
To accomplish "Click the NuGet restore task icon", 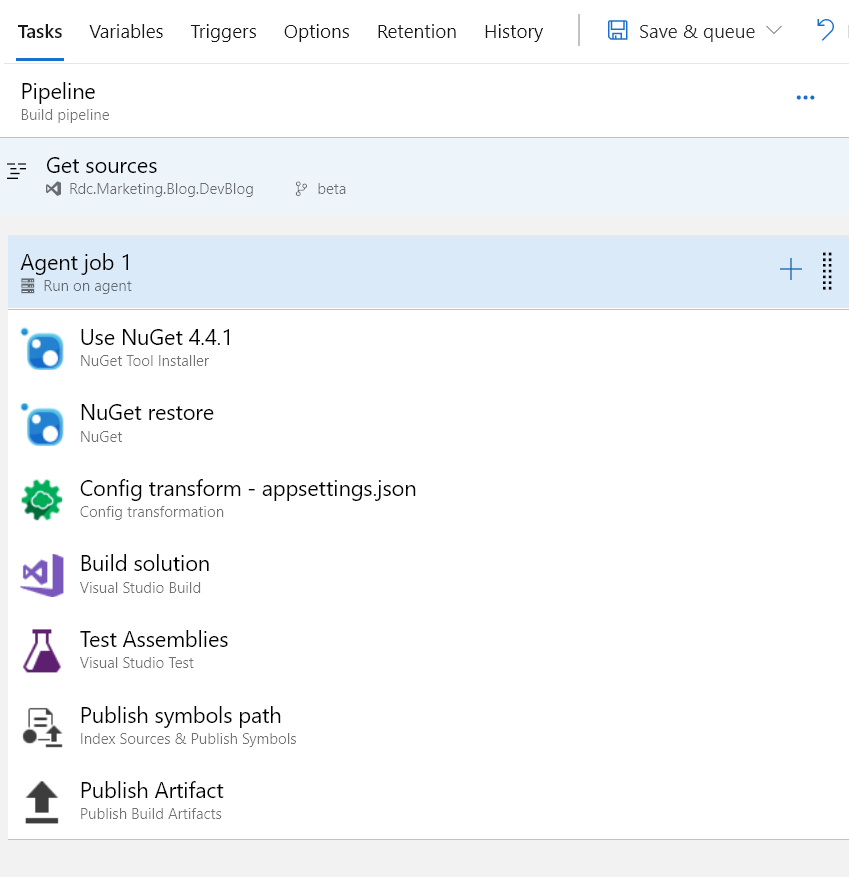I will pos(42,425).
